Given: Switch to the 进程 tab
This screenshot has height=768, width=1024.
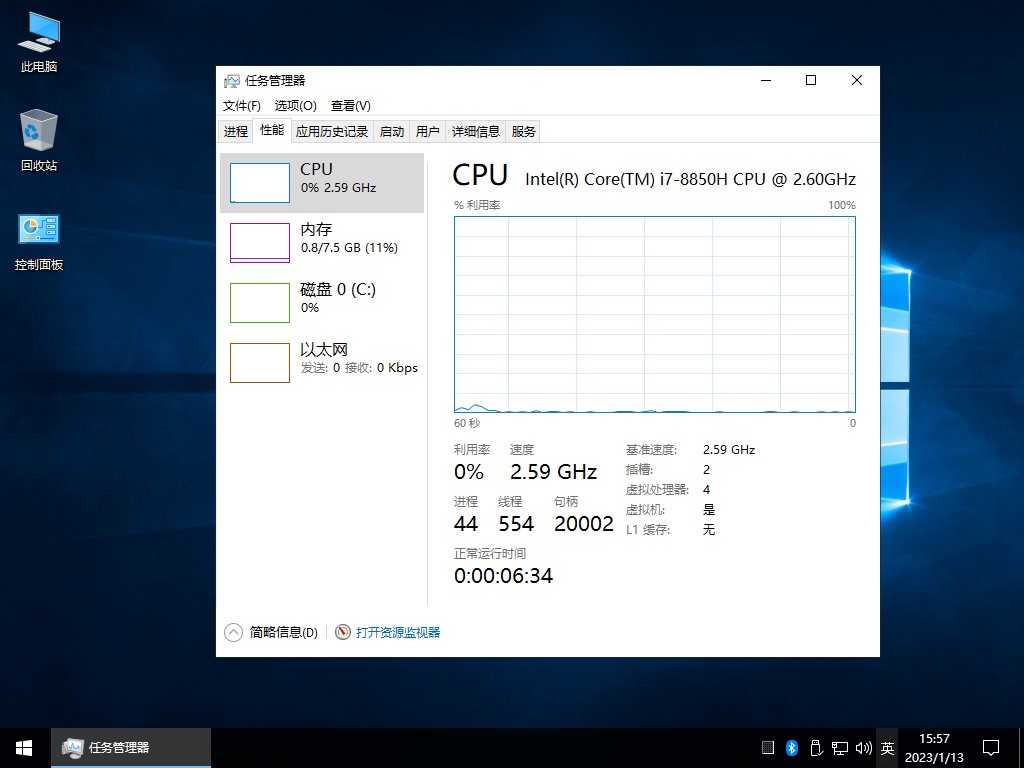Looking at the screenshot, I should click(x=236, y=131).
